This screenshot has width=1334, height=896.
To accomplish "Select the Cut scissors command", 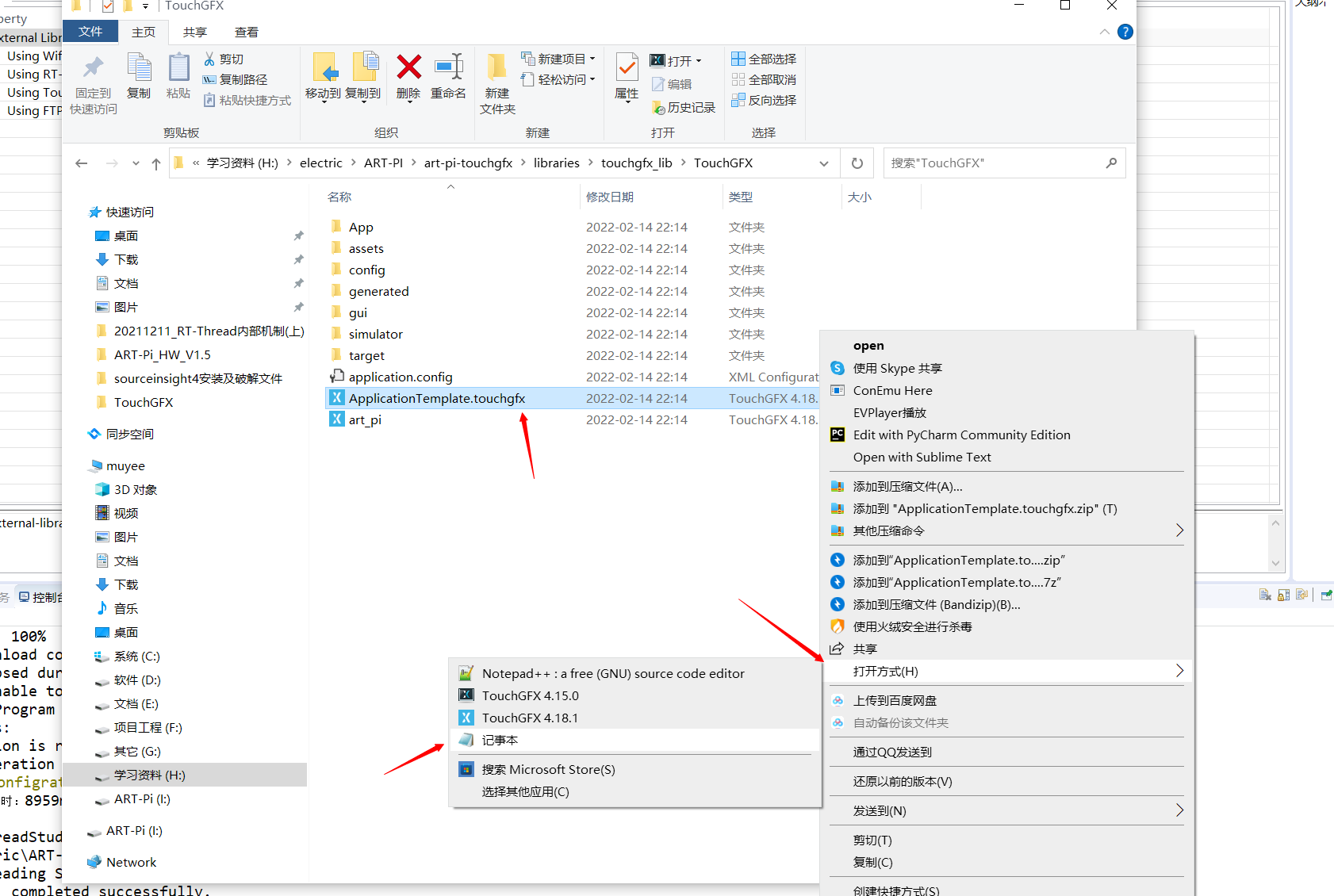I will pos(224,59).
